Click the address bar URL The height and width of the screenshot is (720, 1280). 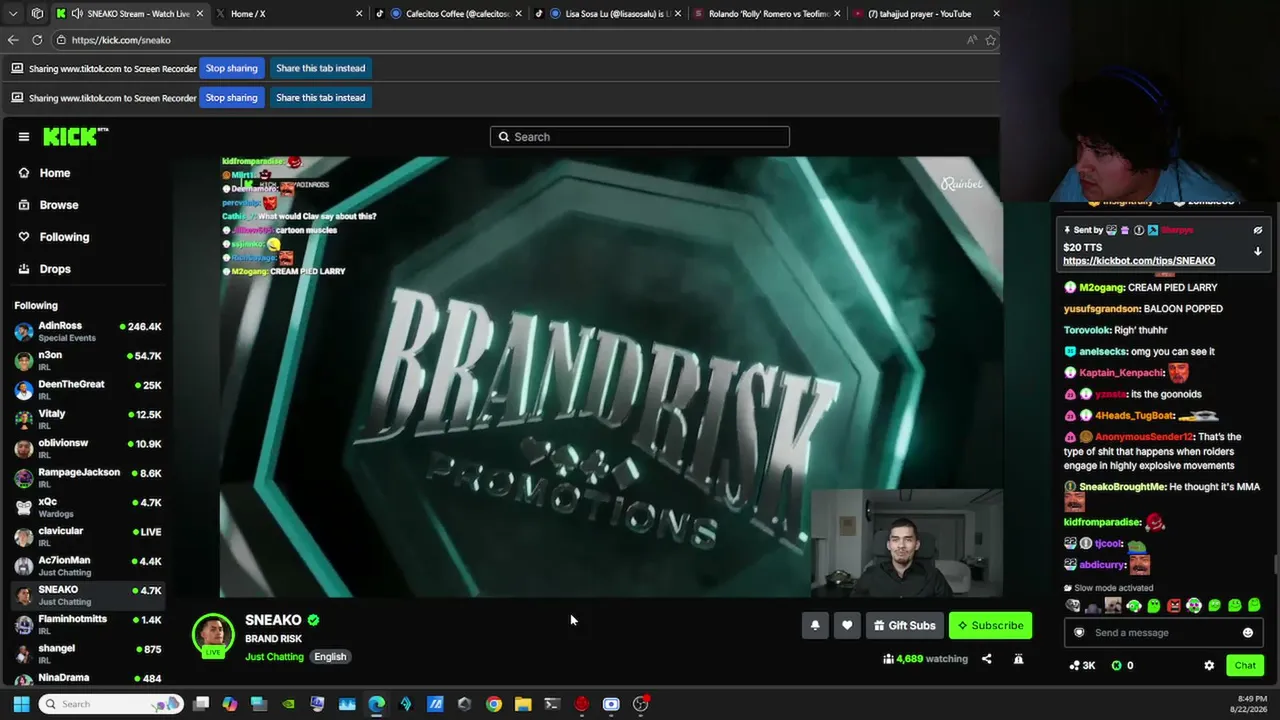pos(121,40)
